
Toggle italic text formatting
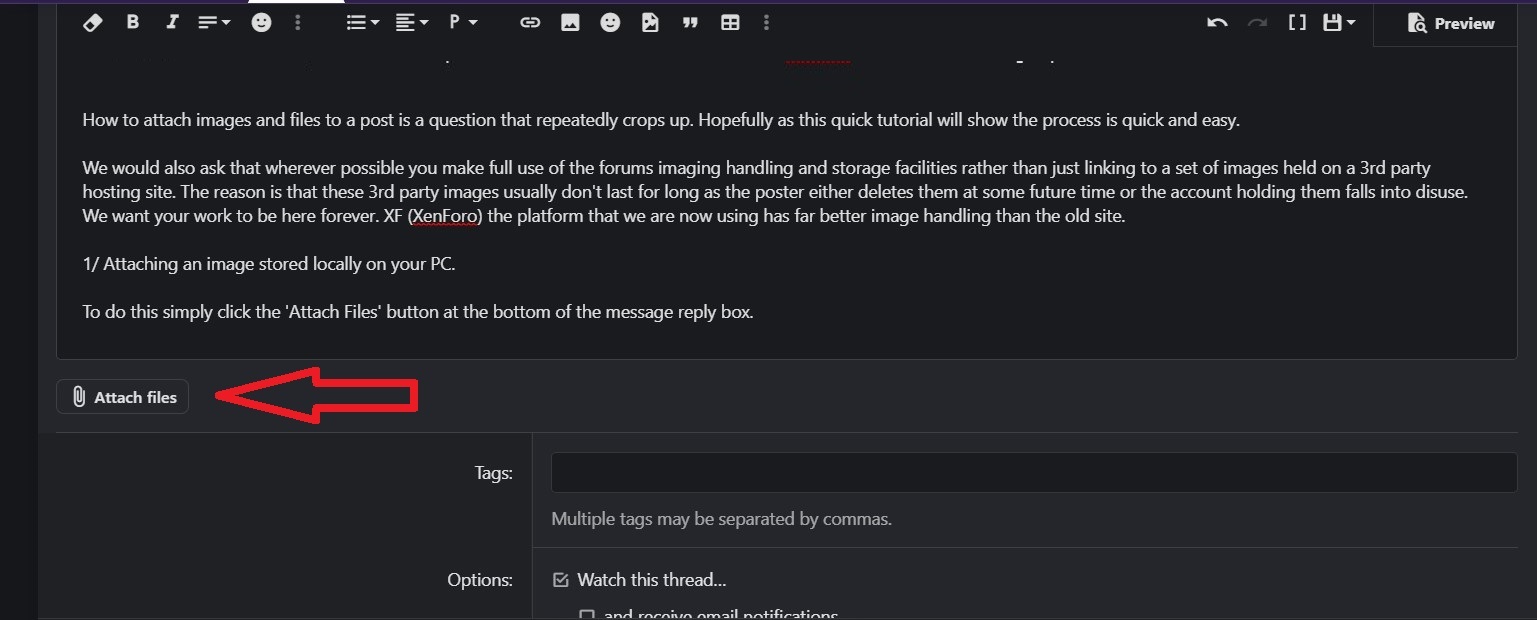tap(172, 22)
